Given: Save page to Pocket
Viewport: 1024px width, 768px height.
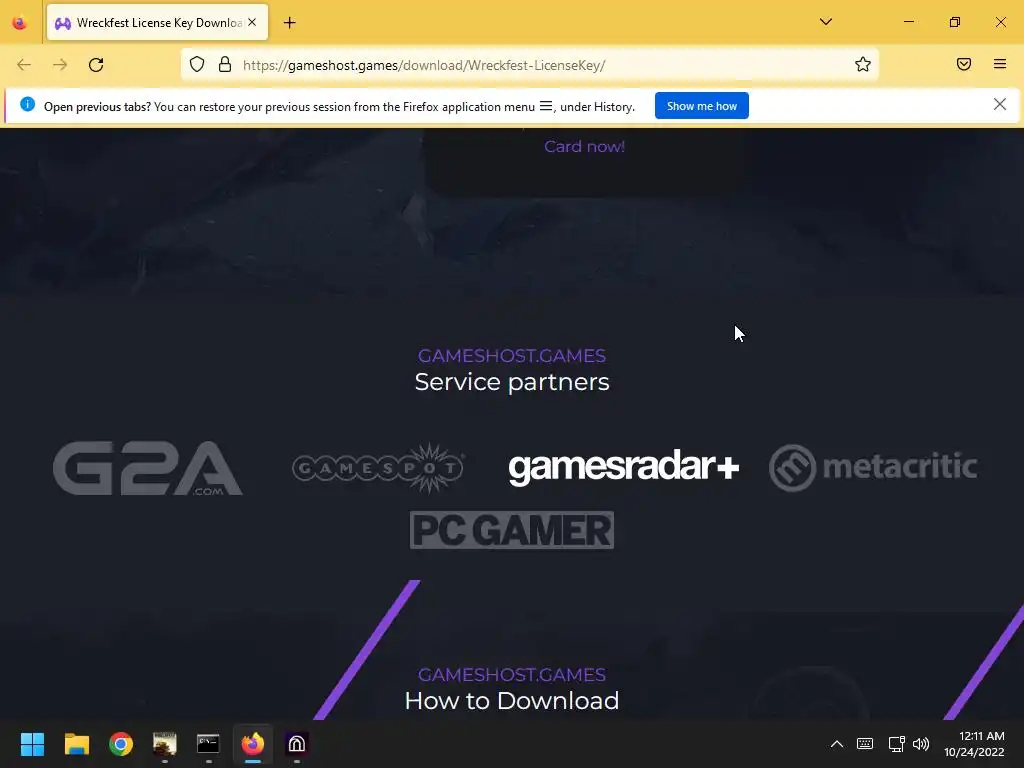Looking at the screenshot, I should pos(964,64).
